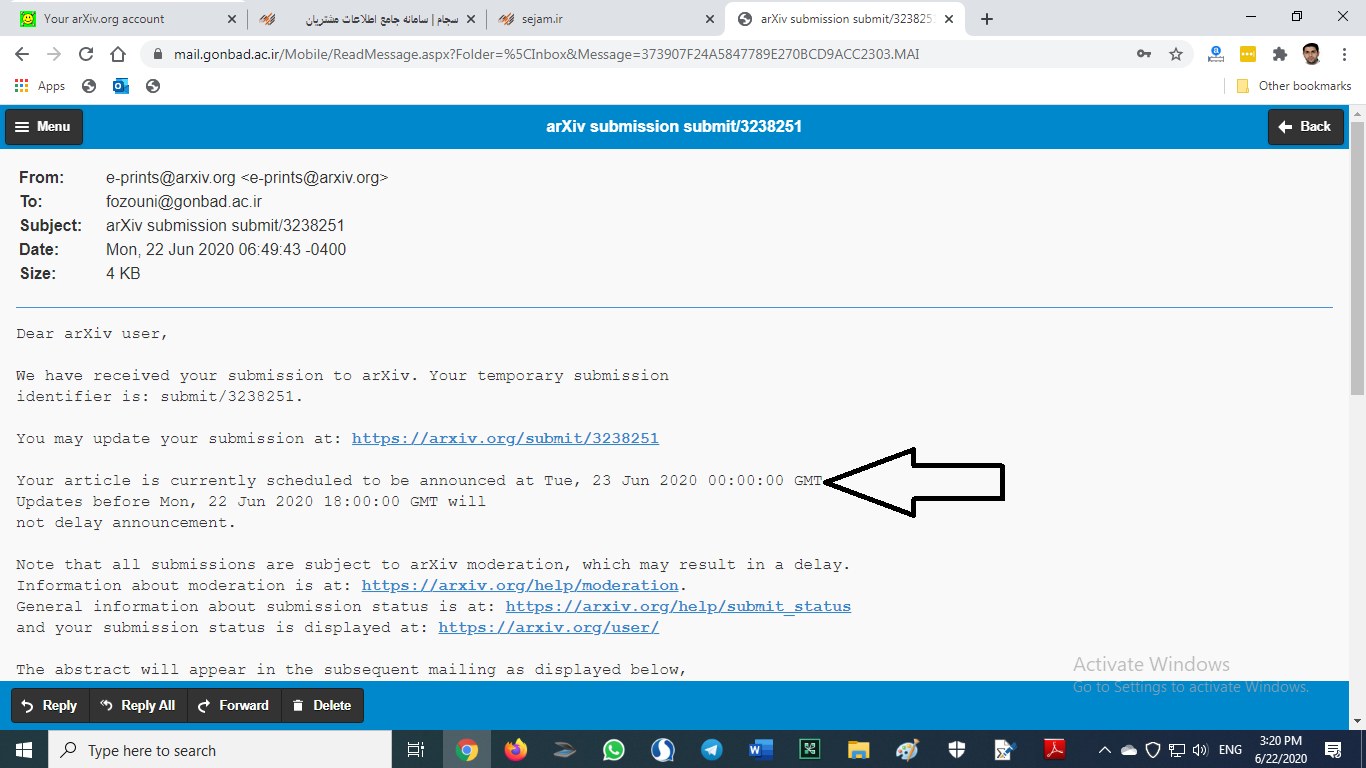Screen dimensions: 1366x768
Task: Open Word from the taskbar
Action: 760,750
